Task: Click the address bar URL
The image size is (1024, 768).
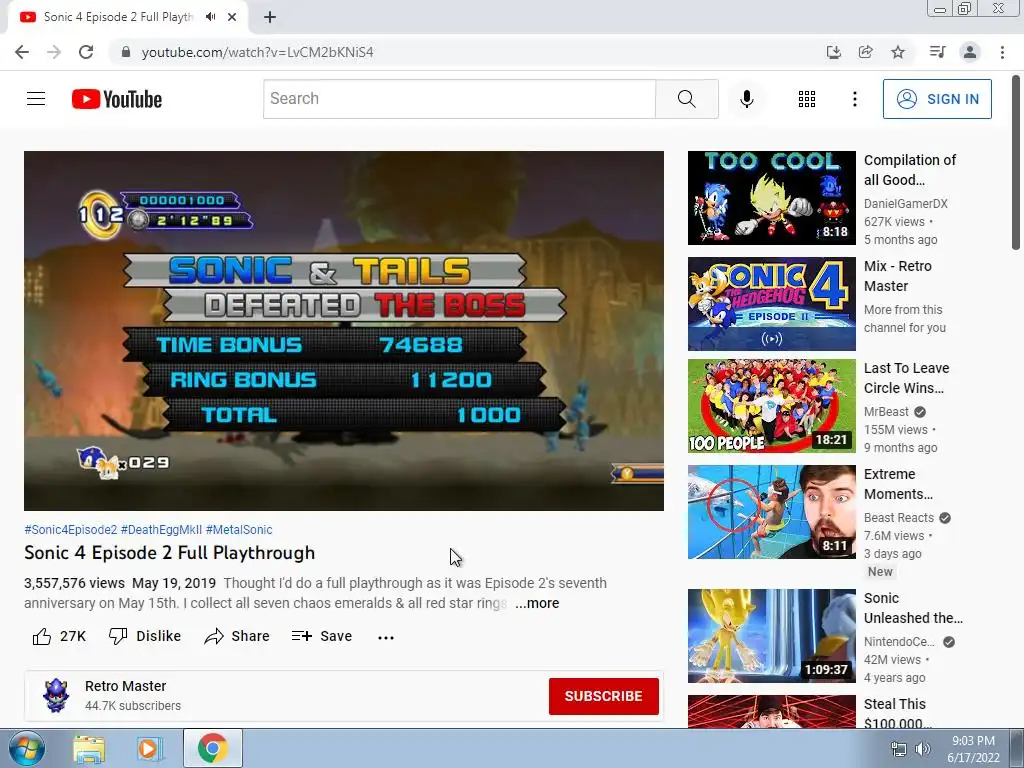Action: point(257,52)
